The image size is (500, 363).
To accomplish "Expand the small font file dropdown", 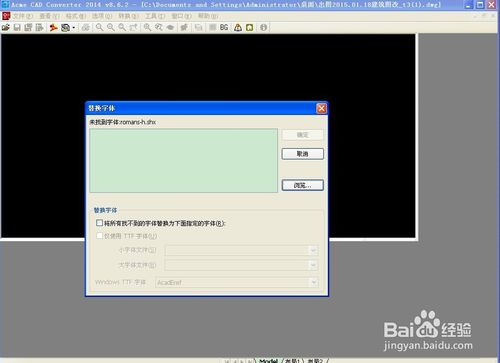I will pos(313,250).
